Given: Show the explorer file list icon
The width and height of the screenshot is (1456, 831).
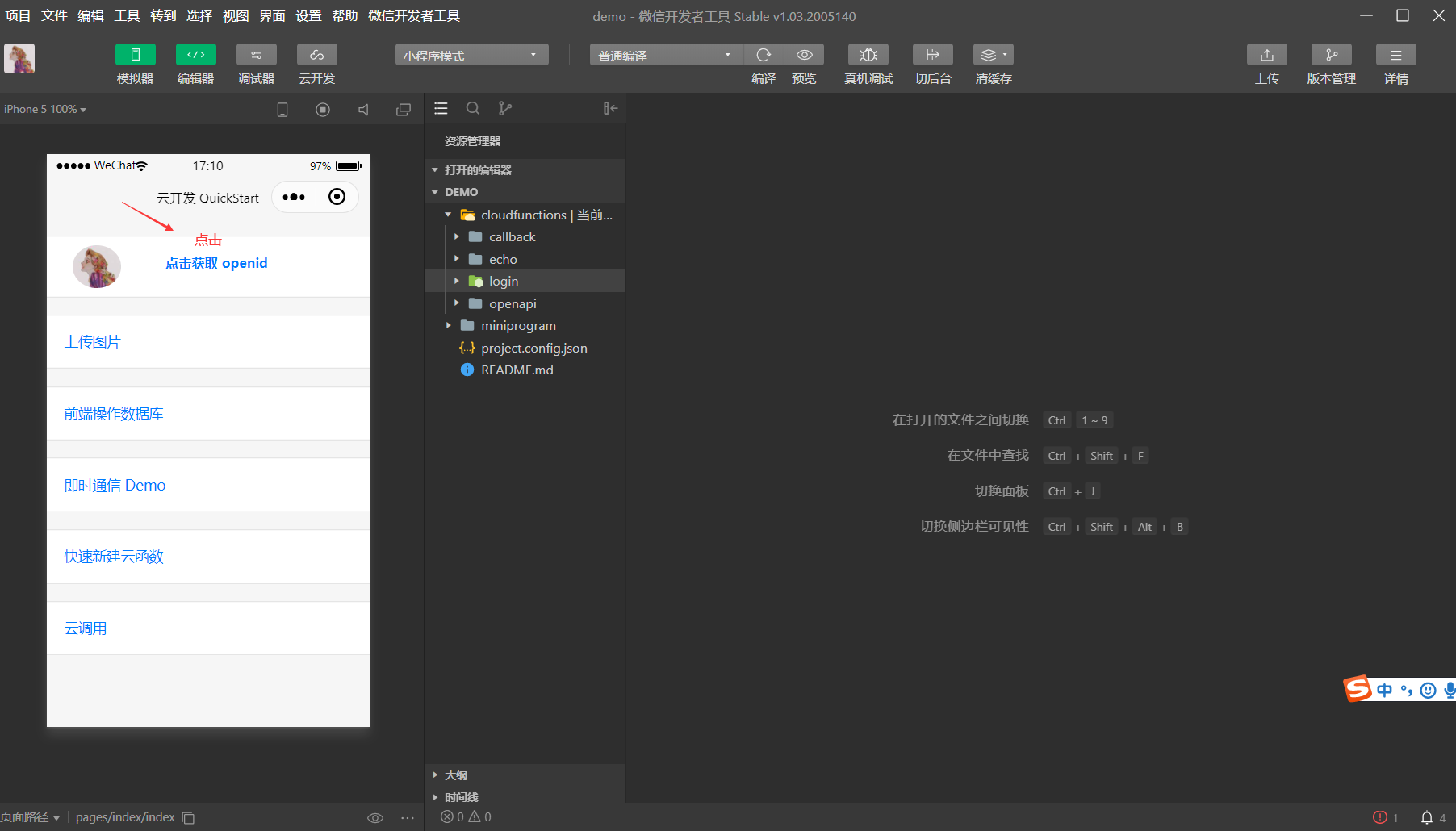Looking at the screenshot, I should point(441,108).
